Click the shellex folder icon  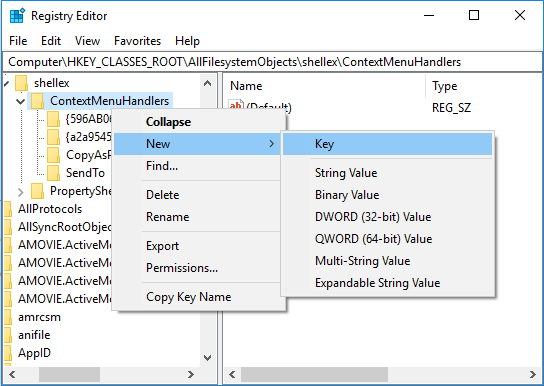[22, 83]
